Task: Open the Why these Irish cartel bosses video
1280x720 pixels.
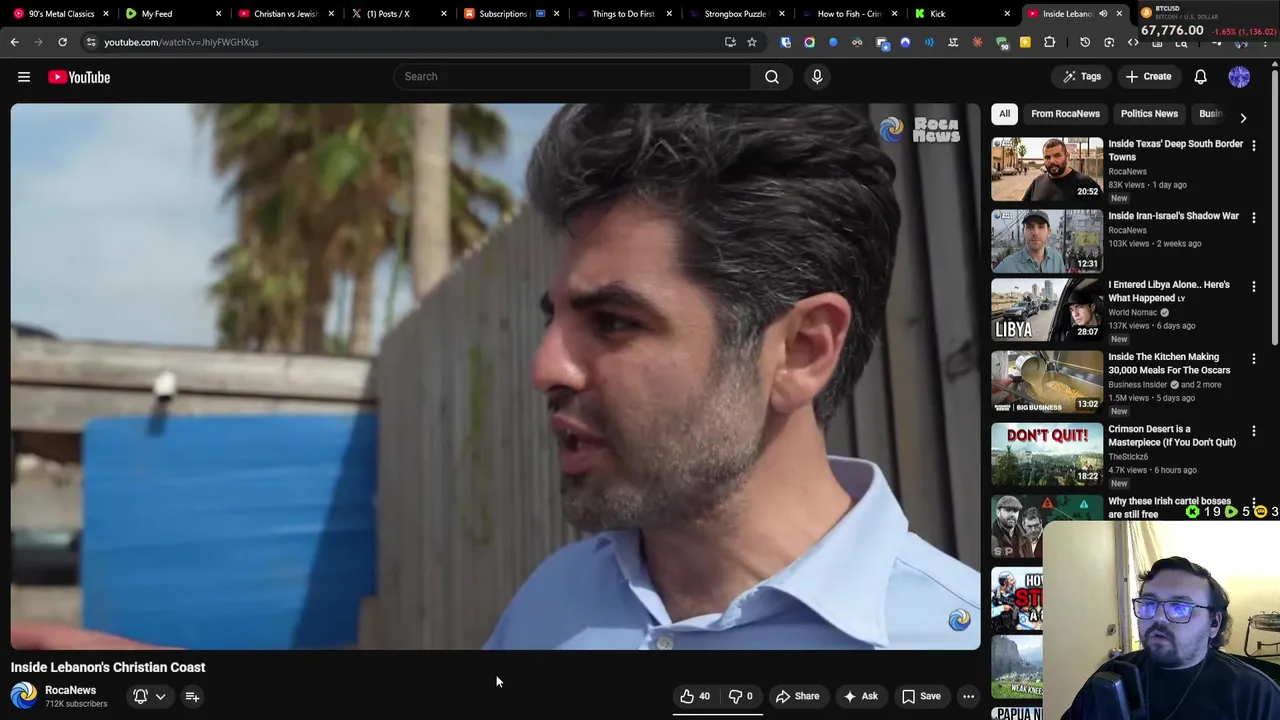Action: pyautogui.click(x=1169, y=507)
